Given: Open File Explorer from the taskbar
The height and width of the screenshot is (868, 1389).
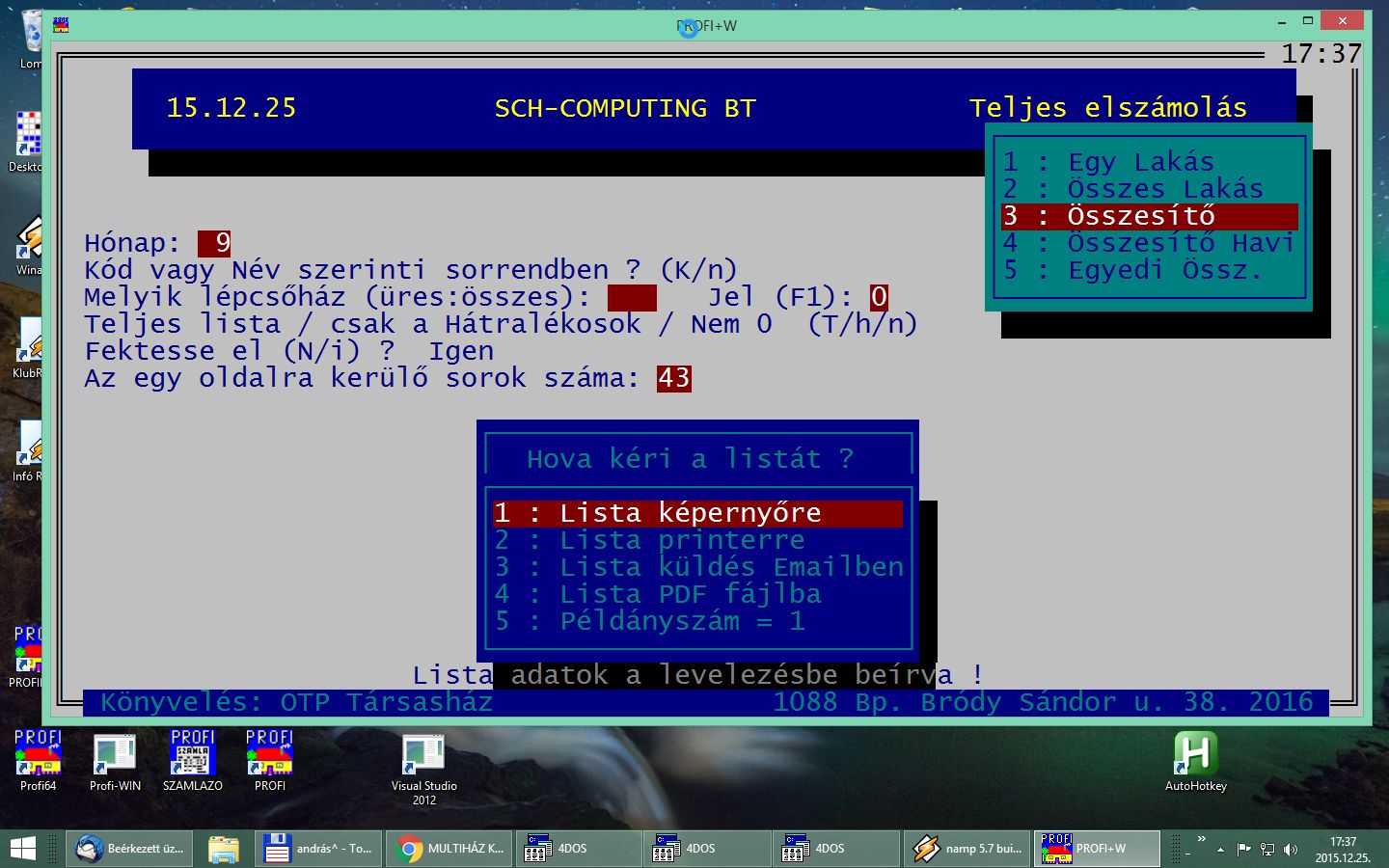Looking at the screenshot, I should pos(224,849).
